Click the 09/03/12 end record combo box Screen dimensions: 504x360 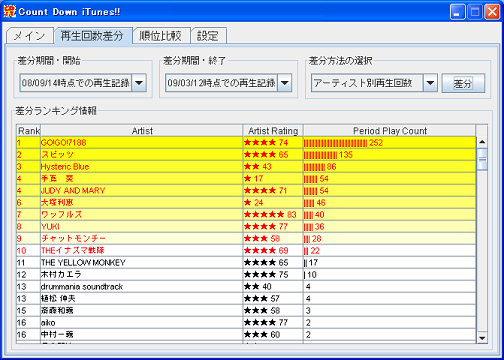229,83
